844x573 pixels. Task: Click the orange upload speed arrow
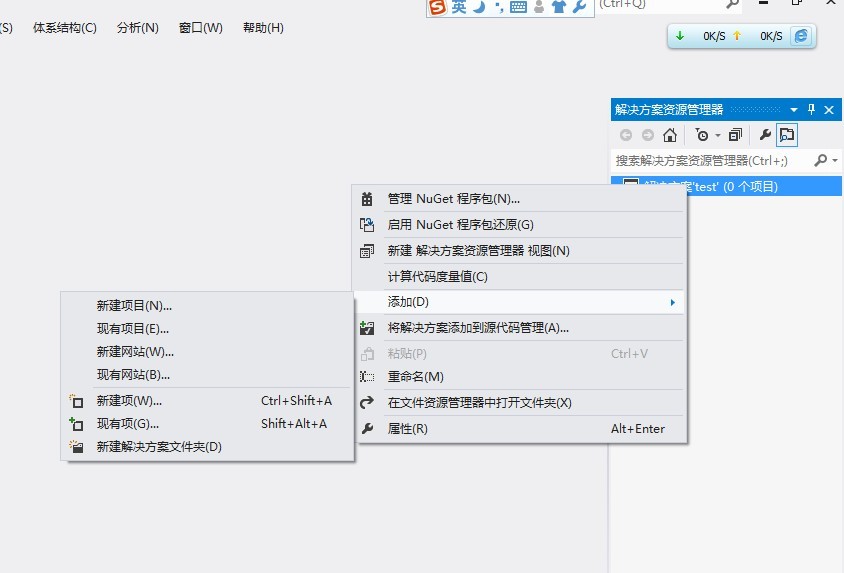point(737,36)
